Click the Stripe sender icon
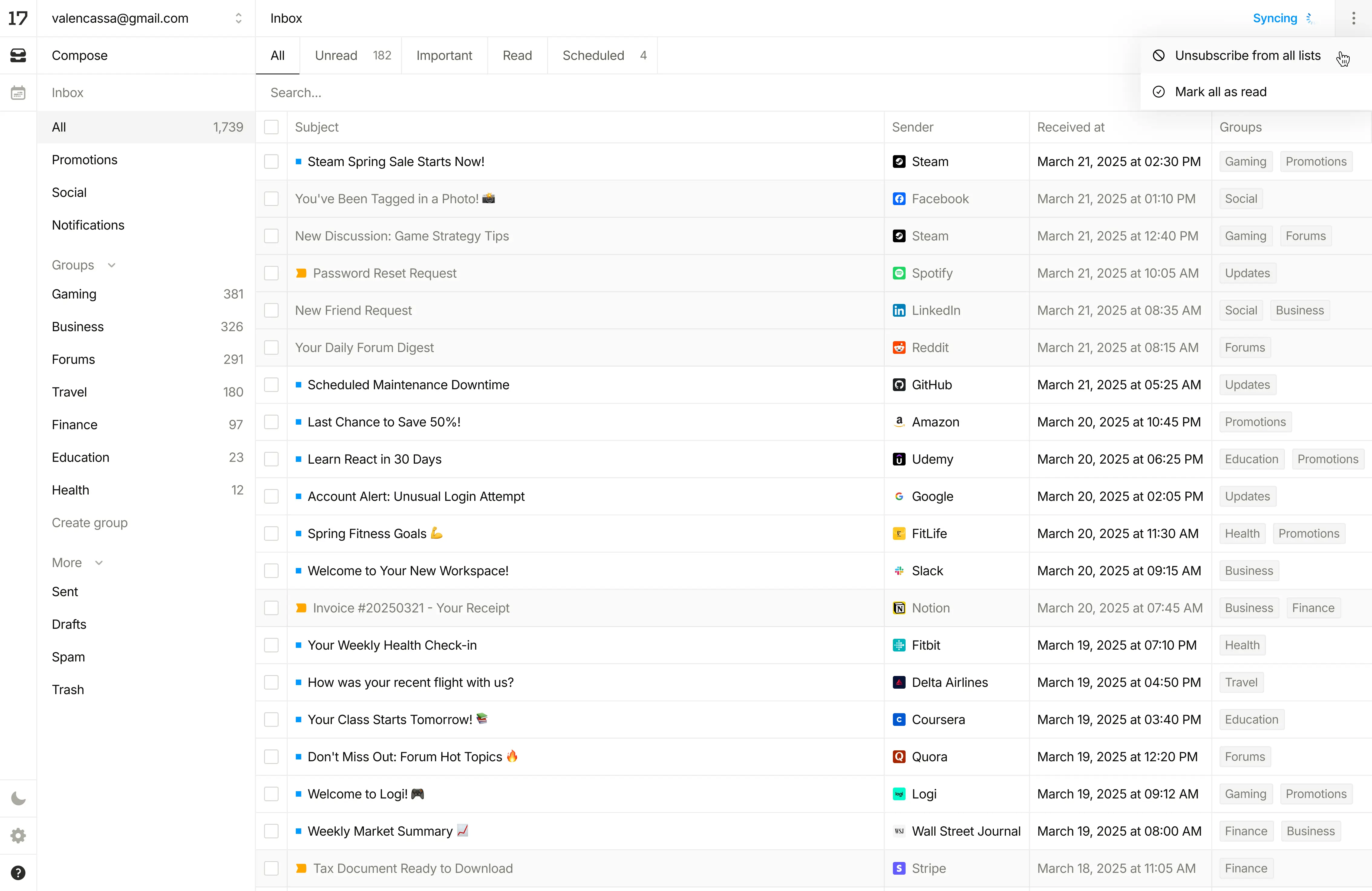This screenshot has height=891, width=1372. pyautogui.click(x=899, y=868)
